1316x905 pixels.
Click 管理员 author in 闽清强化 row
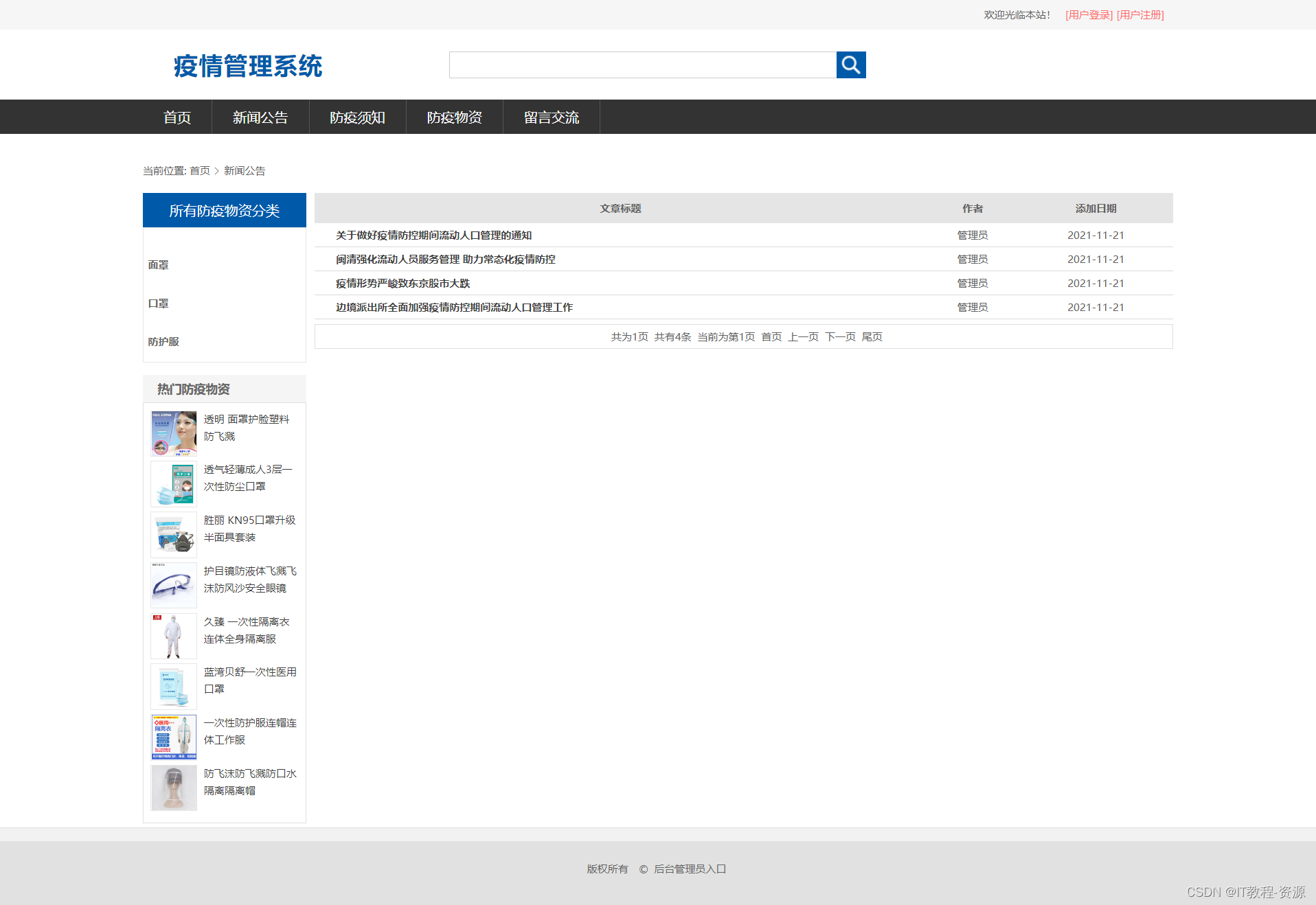pyautogui.click(x=973, y=260)
